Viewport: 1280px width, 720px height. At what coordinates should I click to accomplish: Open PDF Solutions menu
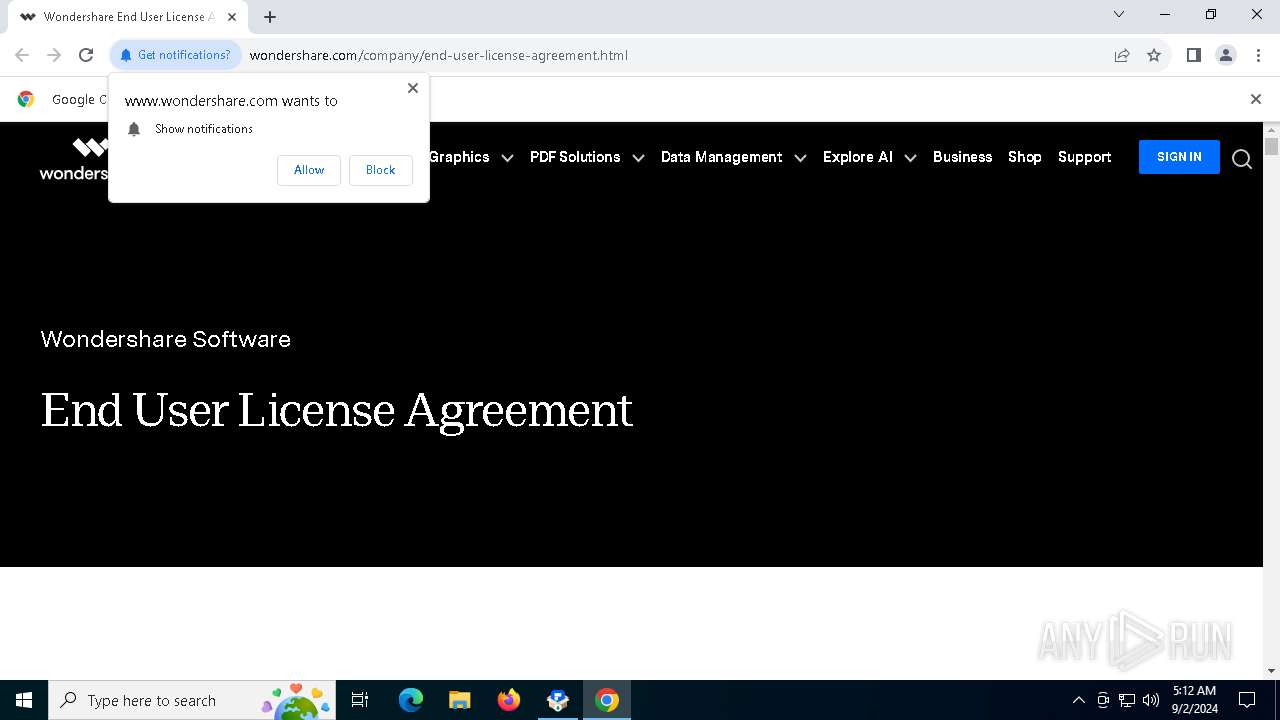pyautogui.click(x=575, y=157)
